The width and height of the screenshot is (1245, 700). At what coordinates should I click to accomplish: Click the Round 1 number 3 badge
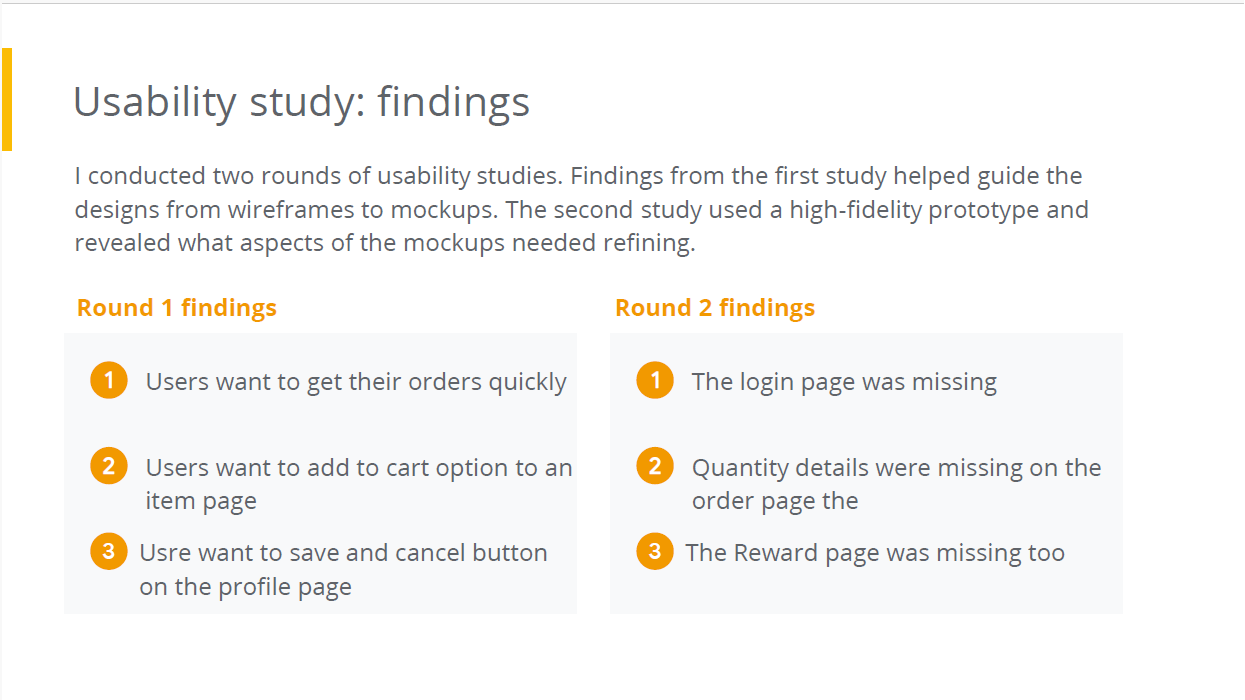[x=109, y=551]
